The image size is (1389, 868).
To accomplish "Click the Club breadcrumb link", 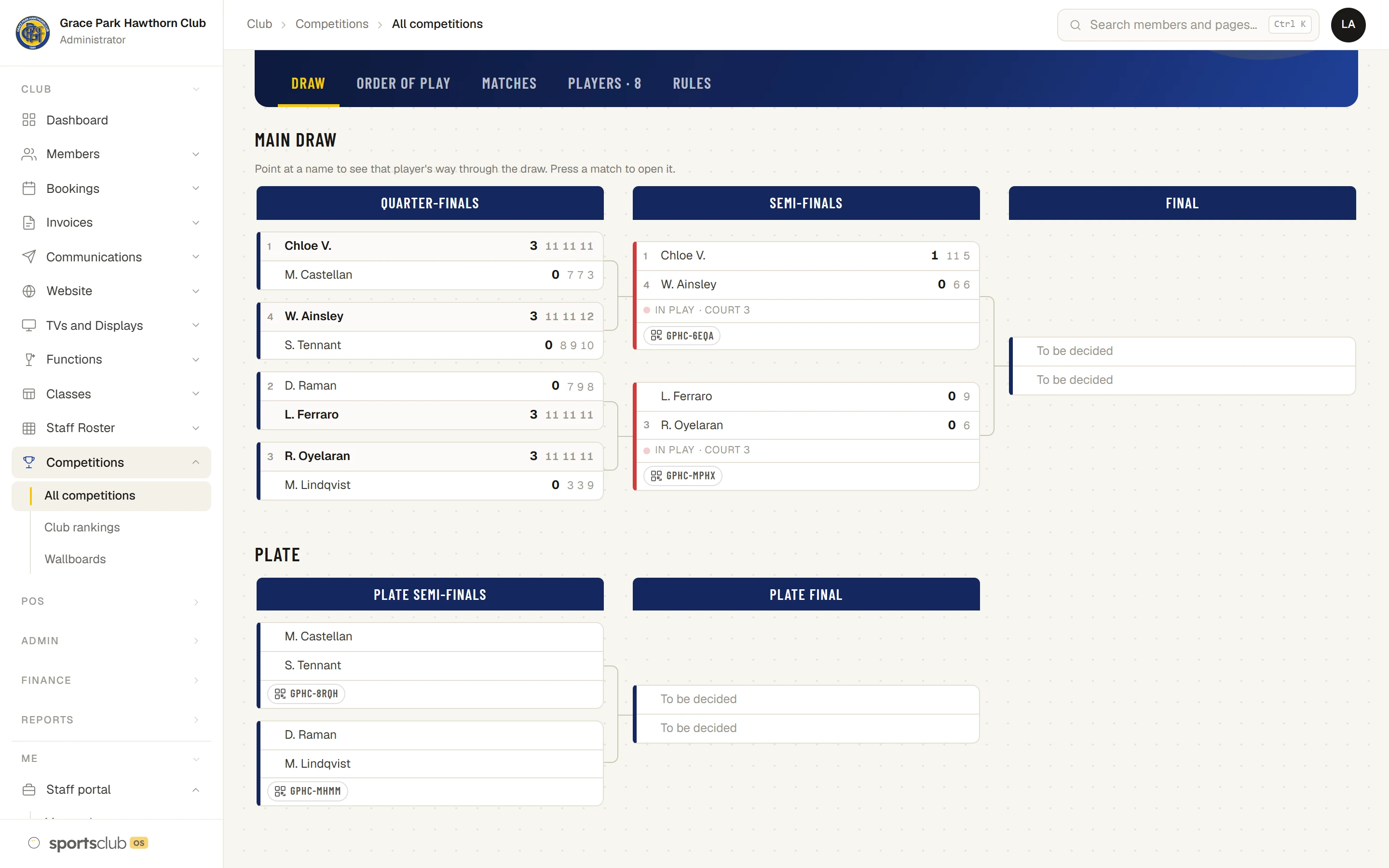I will [x=259, y=24].
